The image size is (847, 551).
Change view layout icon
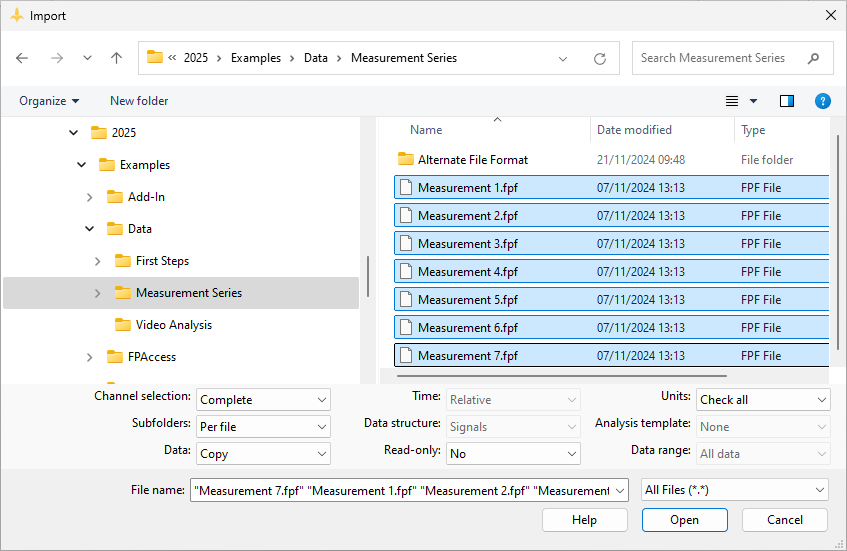(x=732, y=101)
